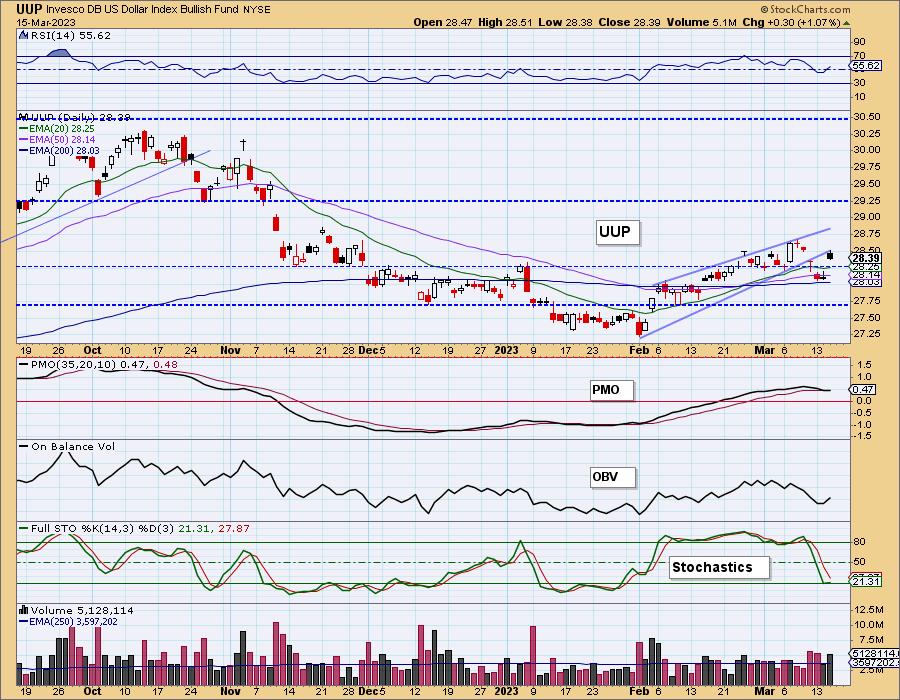Click the purple EMA(50) legend line swatch
Image resolution: width=900 pixels, height=700 pixels.
pos(24,139)
